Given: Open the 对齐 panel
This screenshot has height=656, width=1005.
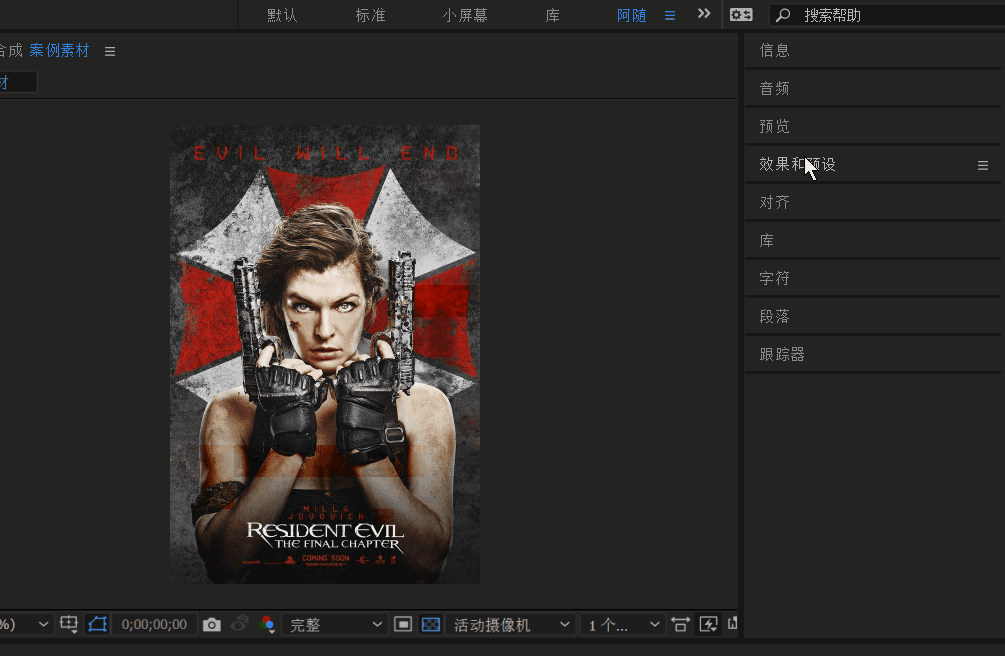Looking at the screenshot, I should (872, 202).
